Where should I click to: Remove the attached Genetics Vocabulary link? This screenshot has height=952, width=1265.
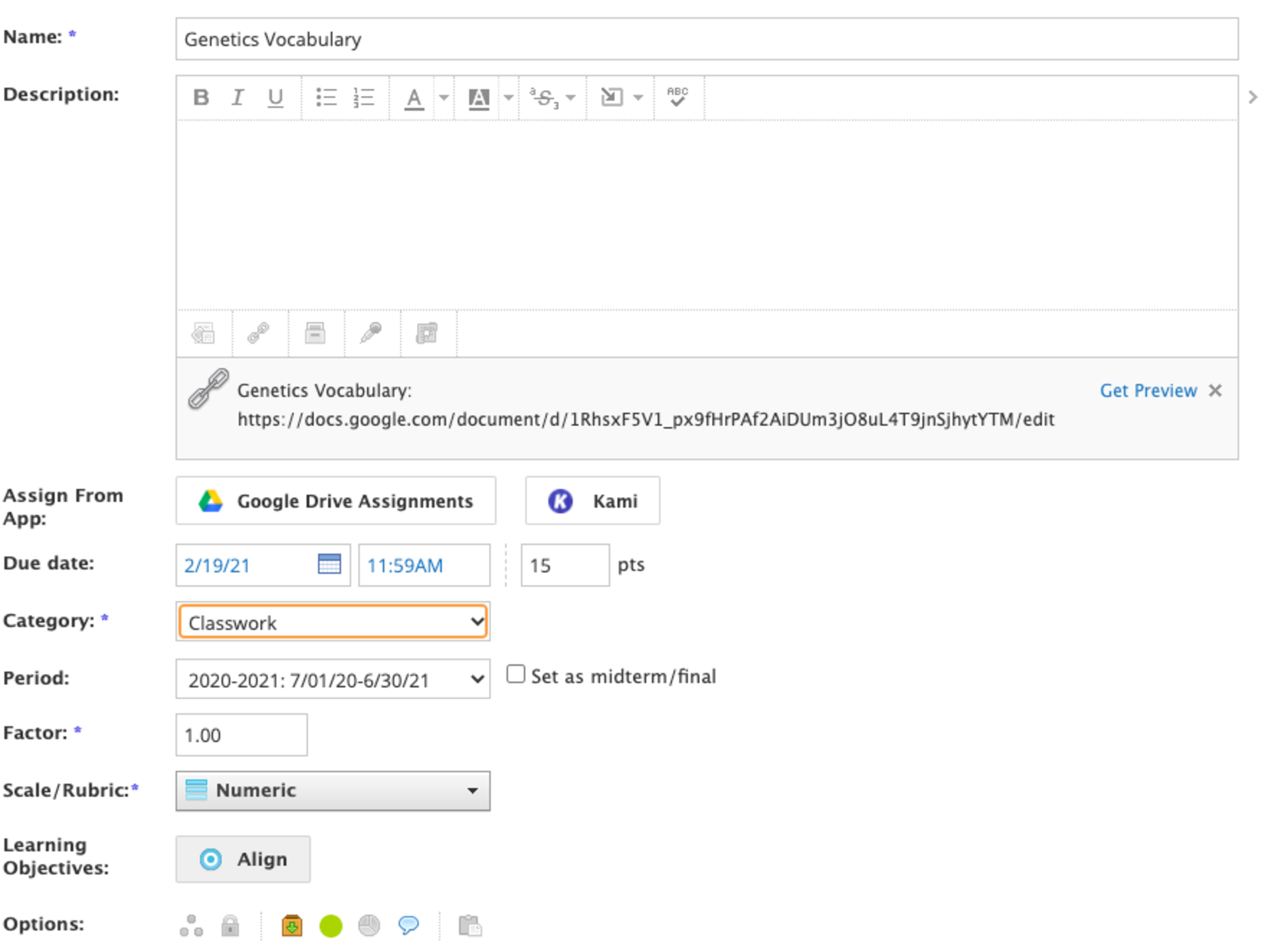pyautogui.click(x=1215, y=391)
